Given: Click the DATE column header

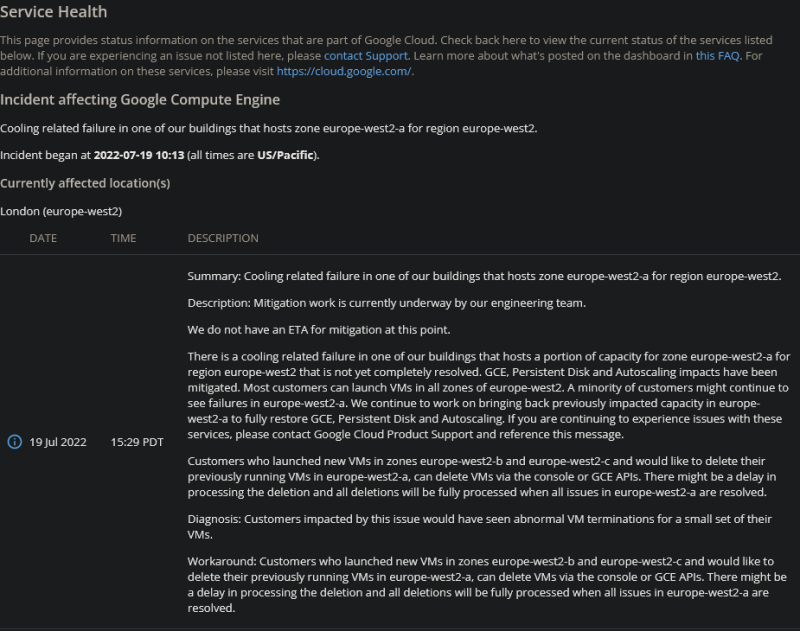Looking at the screenshot, I should 43,238.
